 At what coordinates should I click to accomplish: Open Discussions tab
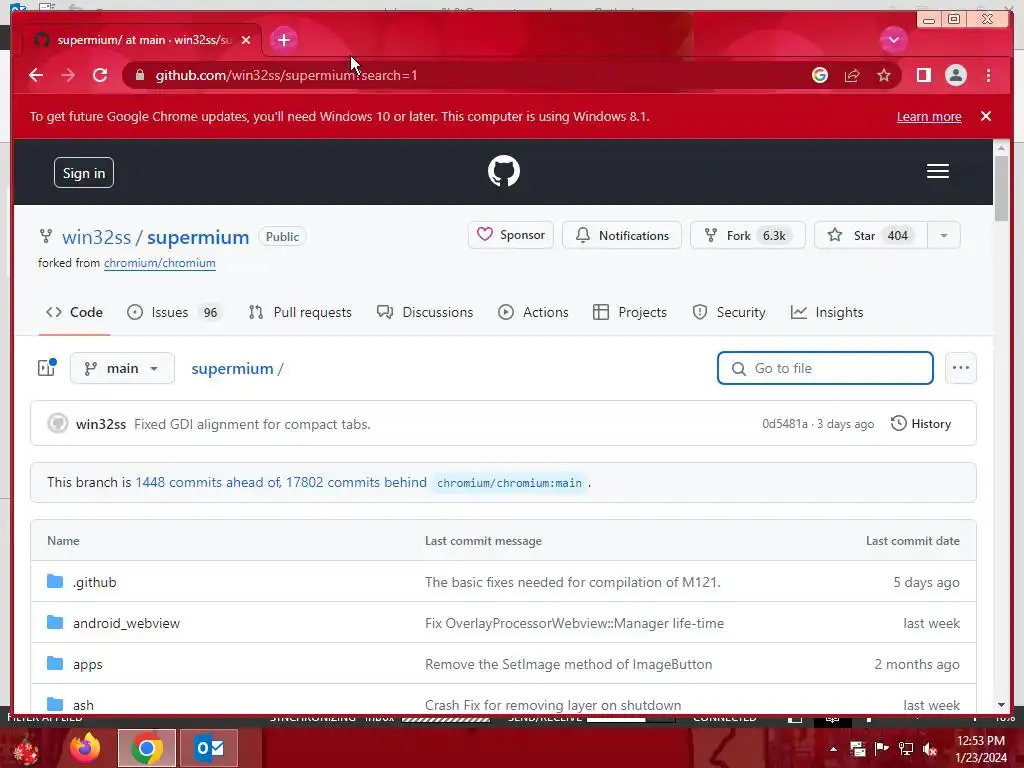pos(425,312)
